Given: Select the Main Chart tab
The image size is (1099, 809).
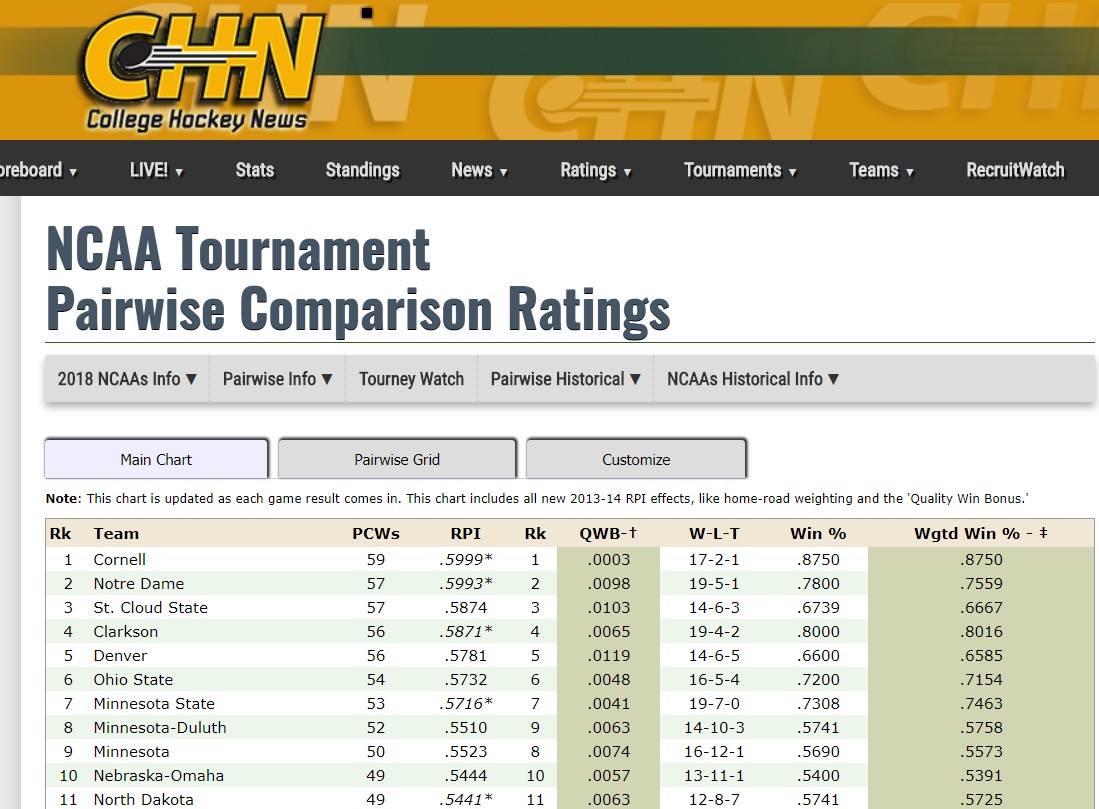Looking at the screenshot, I should [x=156, y=459].
